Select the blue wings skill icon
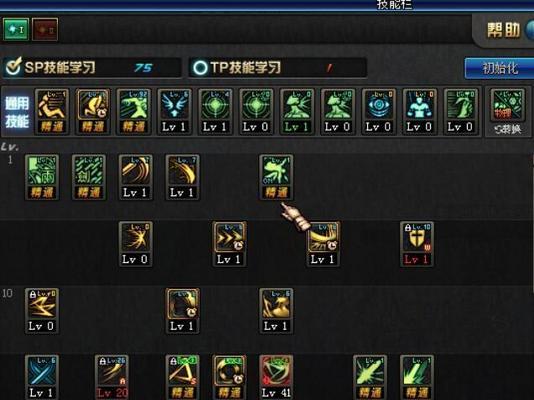Screen dimensions: 534x400 174,111
